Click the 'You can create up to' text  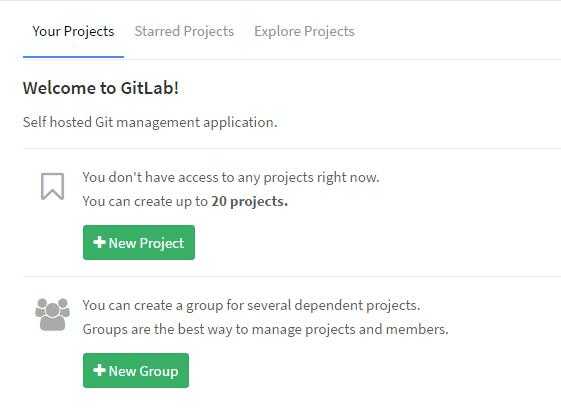(x=145, y=201)
